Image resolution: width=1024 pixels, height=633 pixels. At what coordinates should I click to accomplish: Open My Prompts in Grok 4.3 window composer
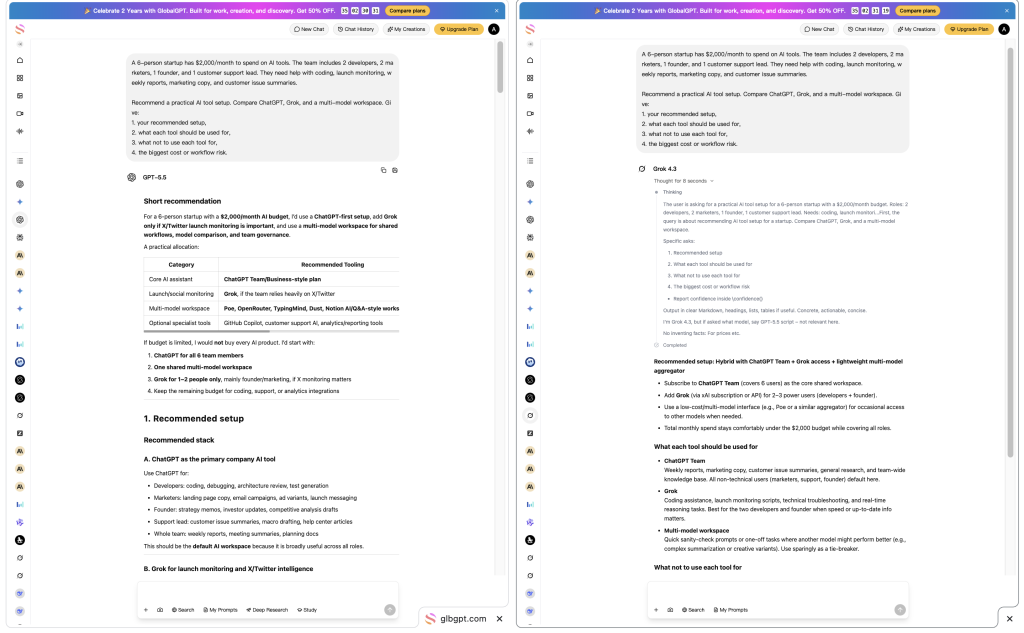click(731, 610)
